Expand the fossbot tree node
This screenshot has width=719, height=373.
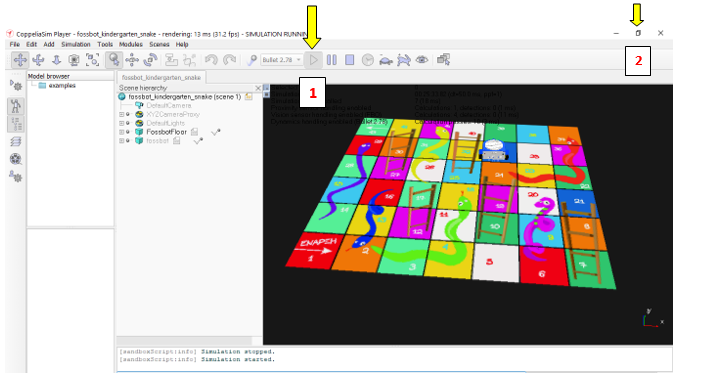[x=122, y=141]
